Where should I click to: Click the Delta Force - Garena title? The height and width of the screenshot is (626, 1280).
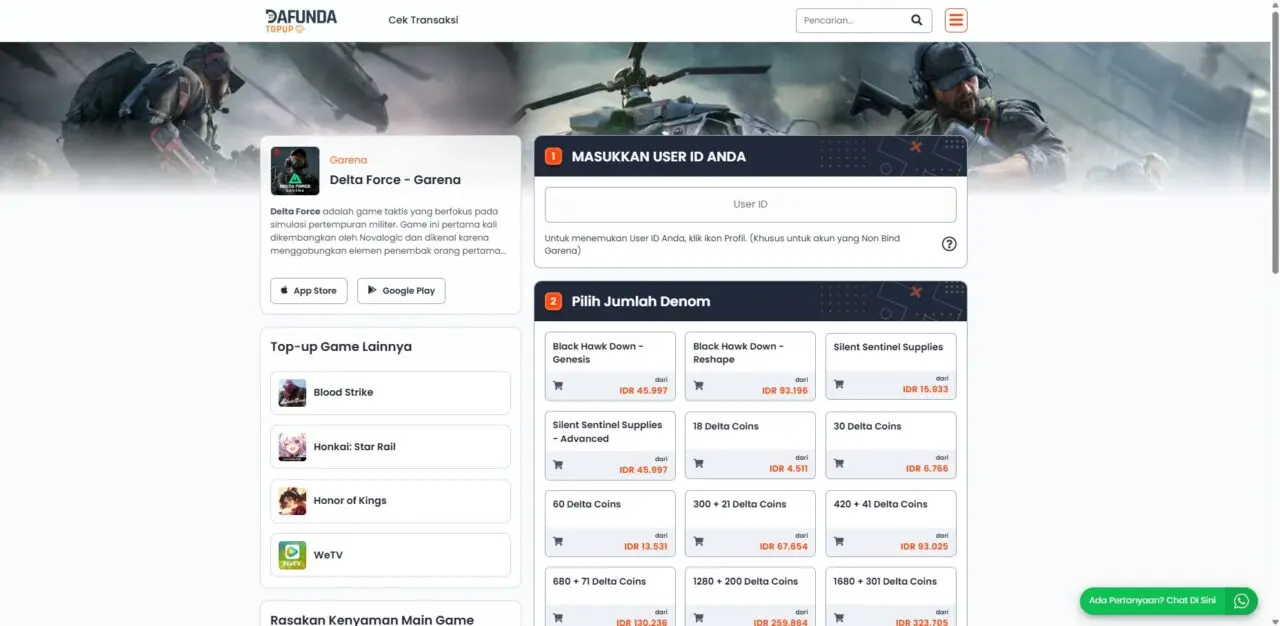[395, 180]
